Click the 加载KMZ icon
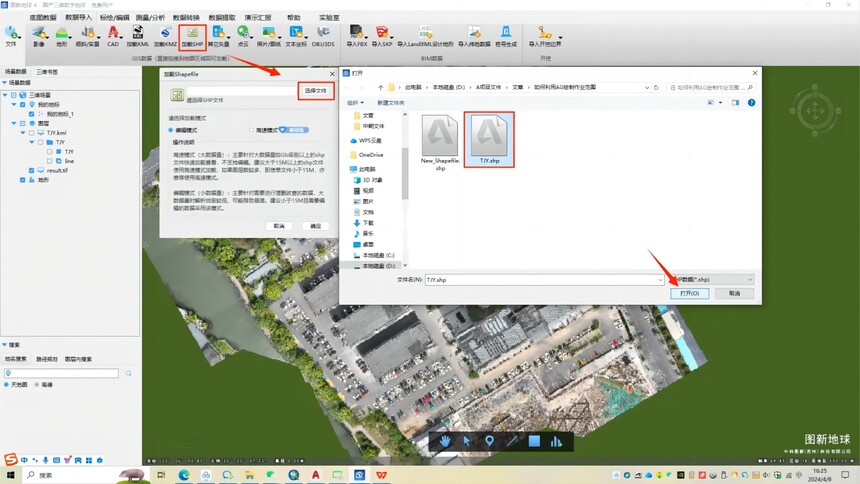The height and width of the screenshot is (484, 860). 165,36
